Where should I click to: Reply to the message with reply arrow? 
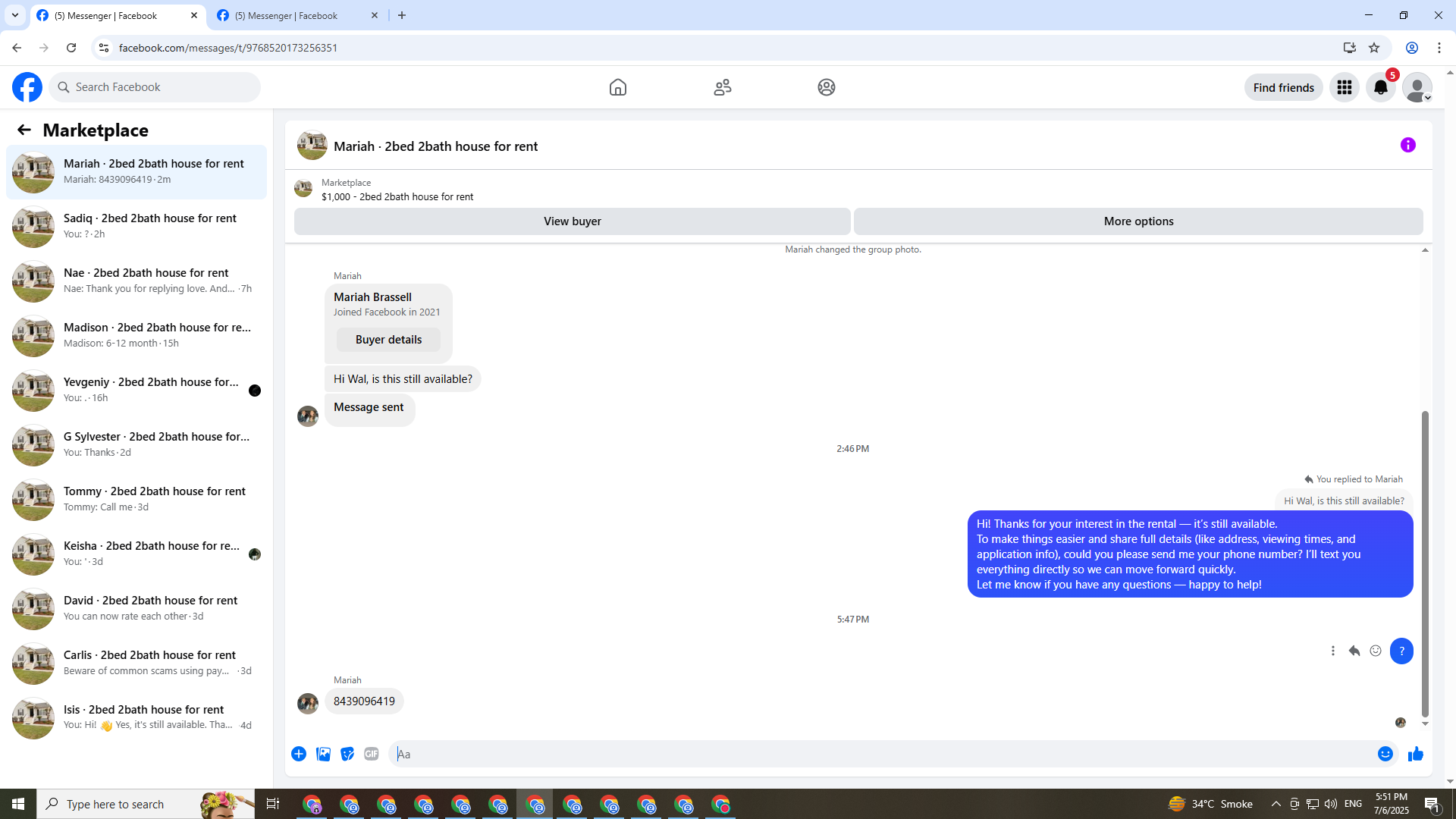[x=1354, y=651]
